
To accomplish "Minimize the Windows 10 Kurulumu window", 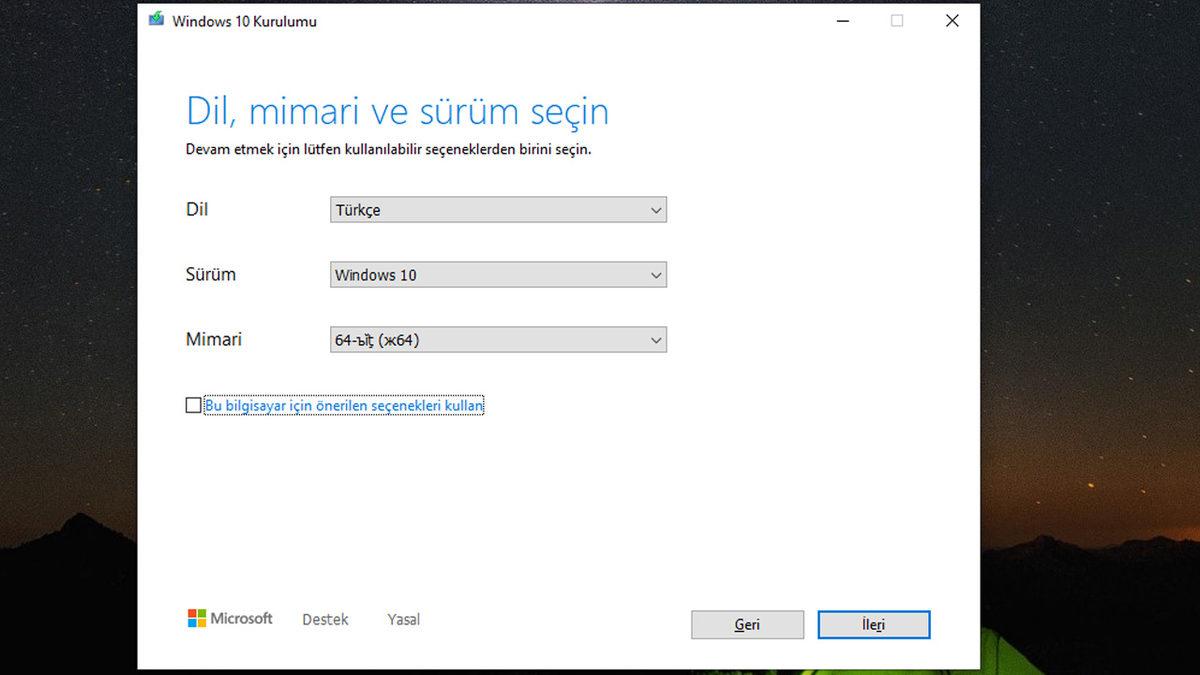I will pos(843,20).
